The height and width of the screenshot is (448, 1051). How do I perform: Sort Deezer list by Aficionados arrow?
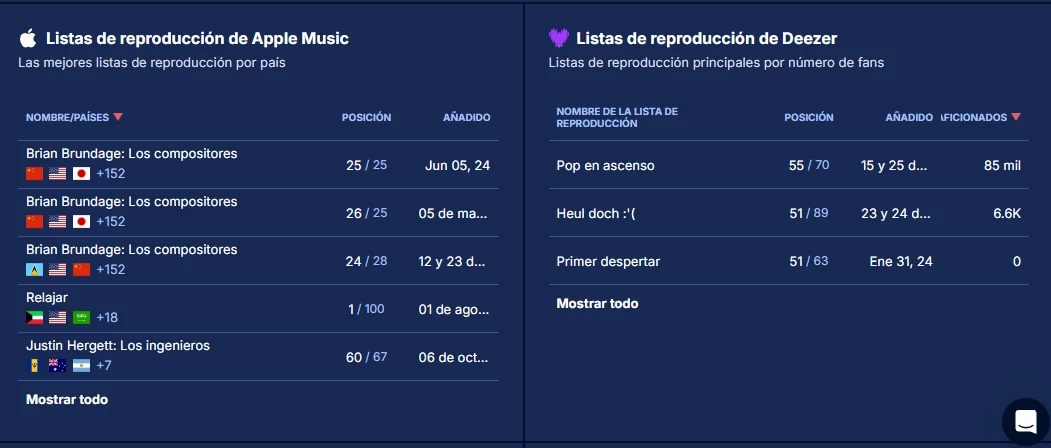pos(1016,117)
